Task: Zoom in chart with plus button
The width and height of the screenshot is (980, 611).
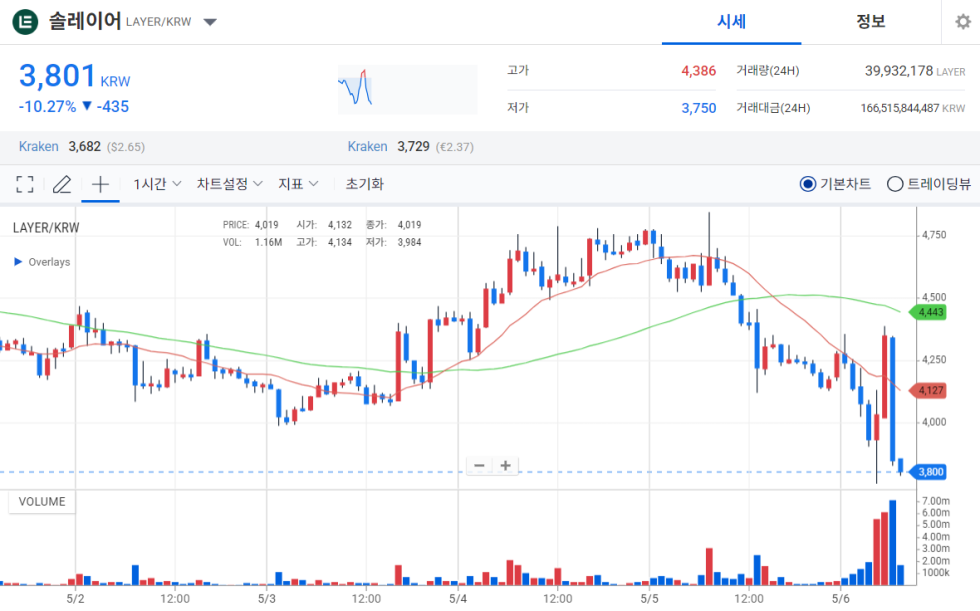Action: (506, 465)
